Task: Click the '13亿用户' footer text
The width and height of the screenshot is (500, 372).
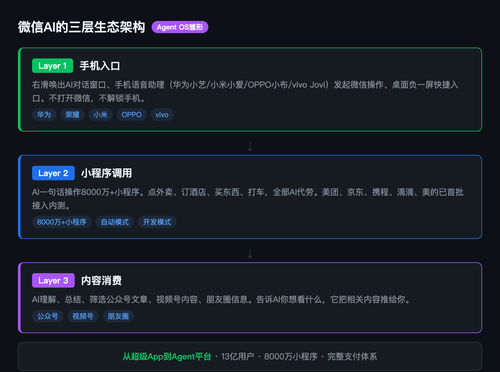Action: [237, 357]
